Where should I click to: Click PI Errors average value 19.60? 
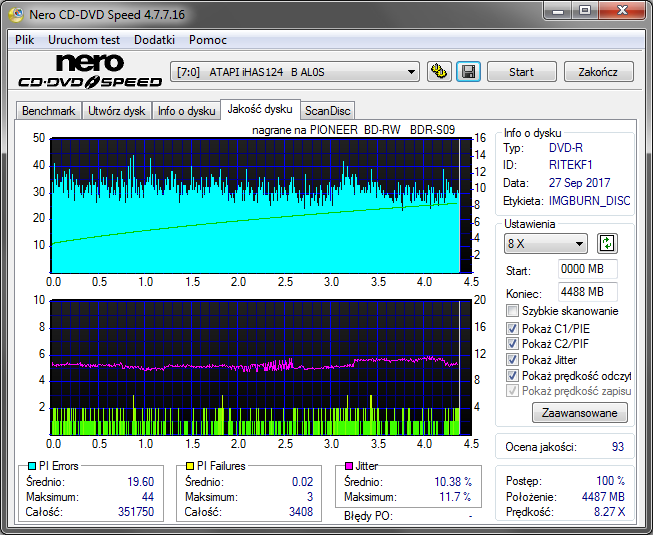point(141,482)
